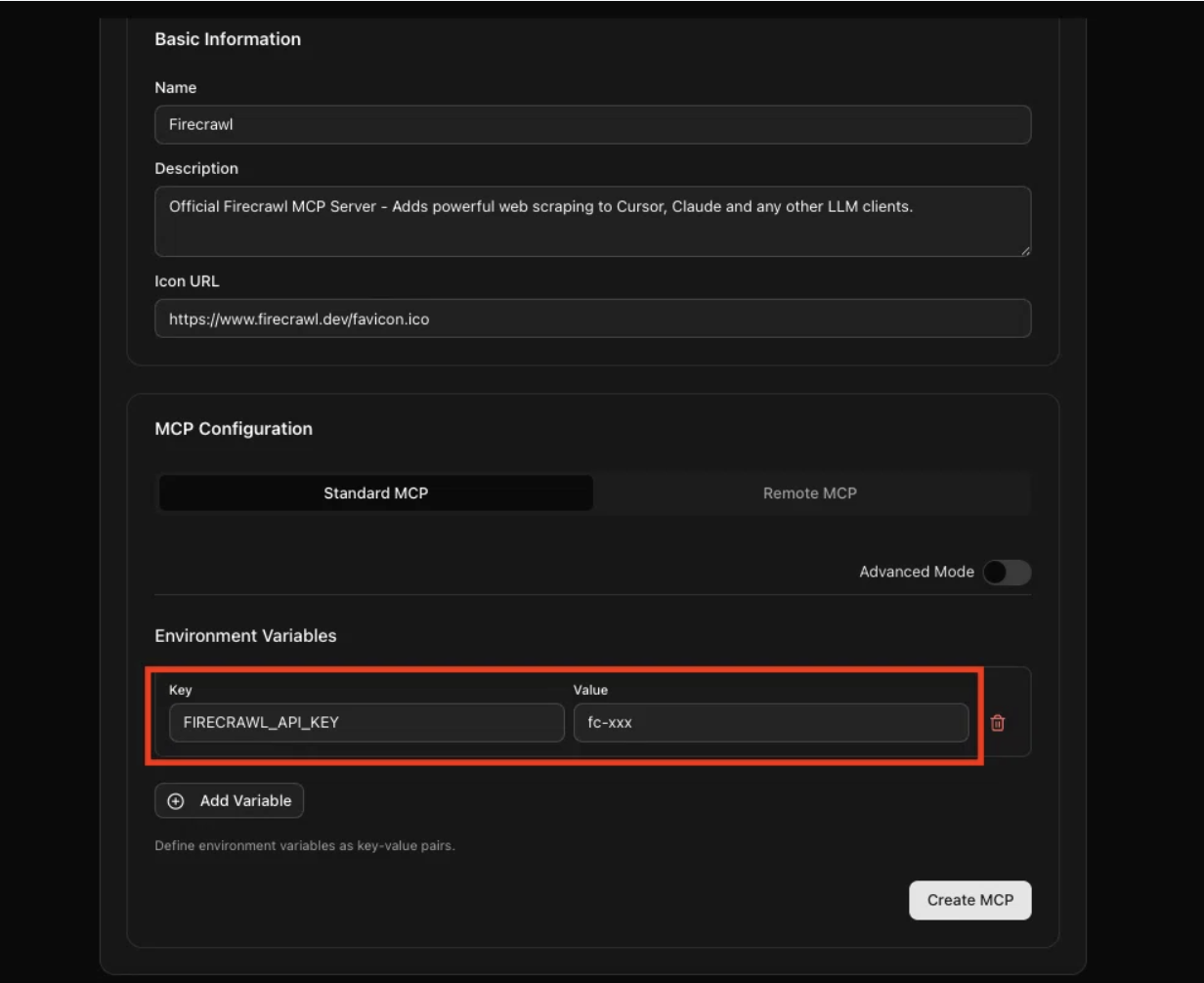Image resolution: width=1204 pixels, height=983 pixels.
Task: Edit the Key field FIRECRAWL_API_KEY
Action: click(x=366, y=723)
